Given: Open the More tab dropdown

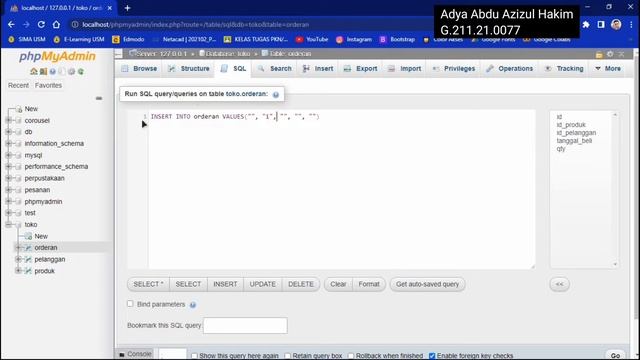Looking at the screenshot, I should (x=608, y=69).
